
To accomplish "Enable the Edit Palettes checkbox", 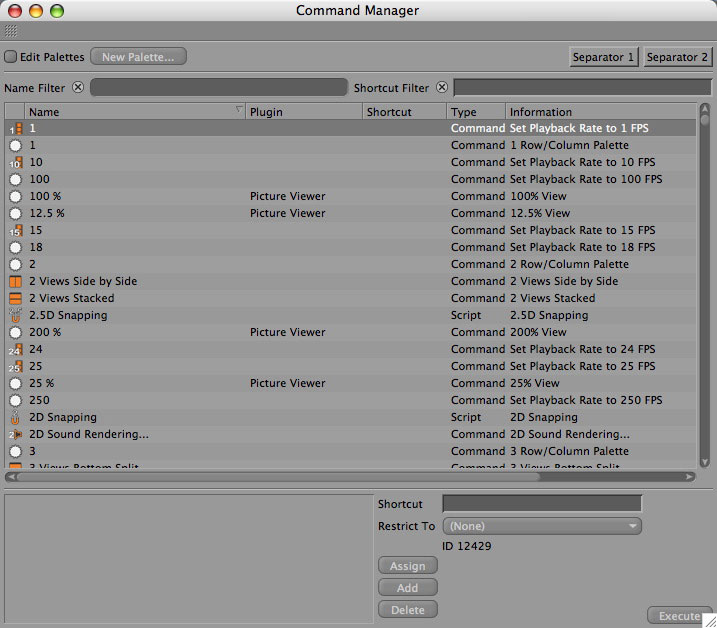I will [x=11, y=57].
